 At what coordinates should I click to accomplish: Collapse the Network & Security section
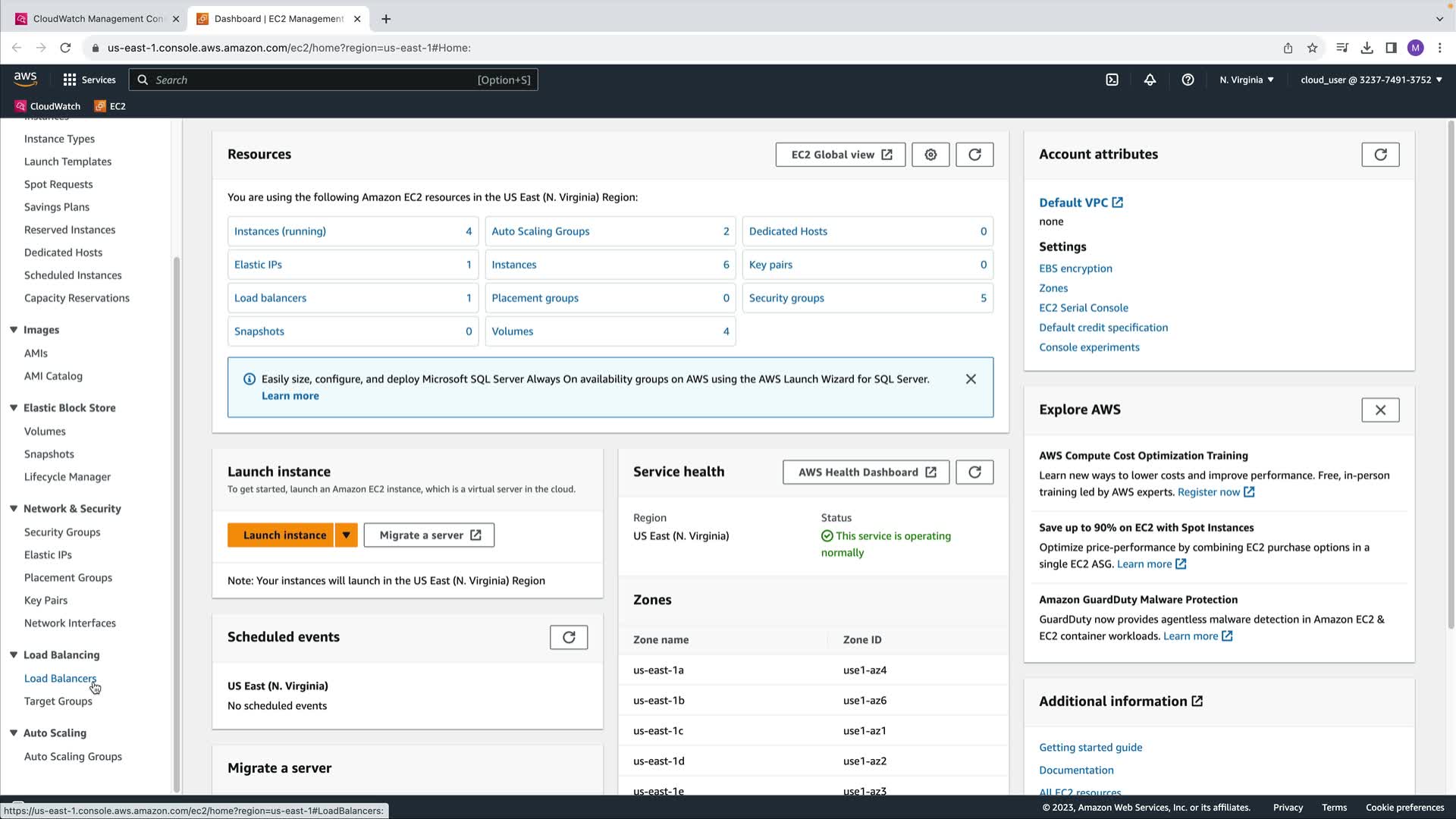coord(14,509)
